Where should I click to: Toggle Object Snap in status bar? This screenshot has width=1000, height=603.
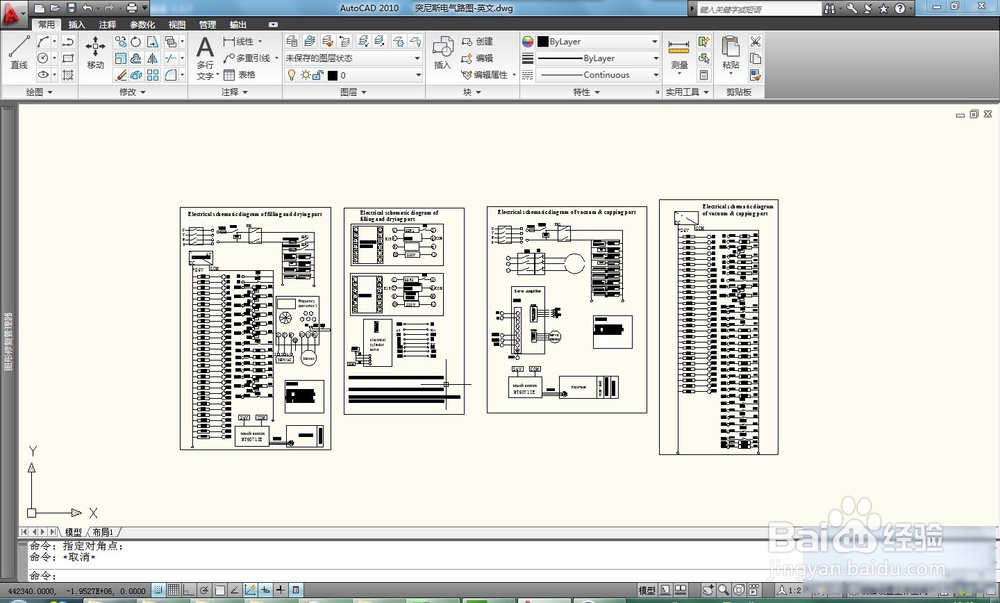click(219, 590)
